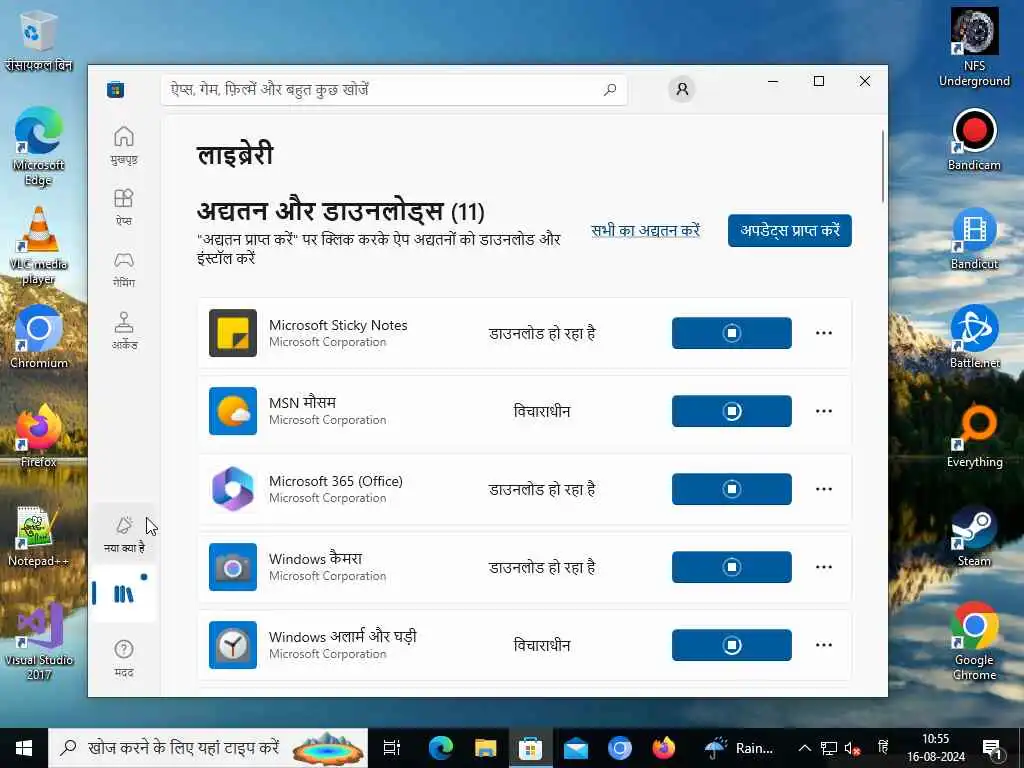Open File Explorer from the taskbar

[x=485, y=748]
